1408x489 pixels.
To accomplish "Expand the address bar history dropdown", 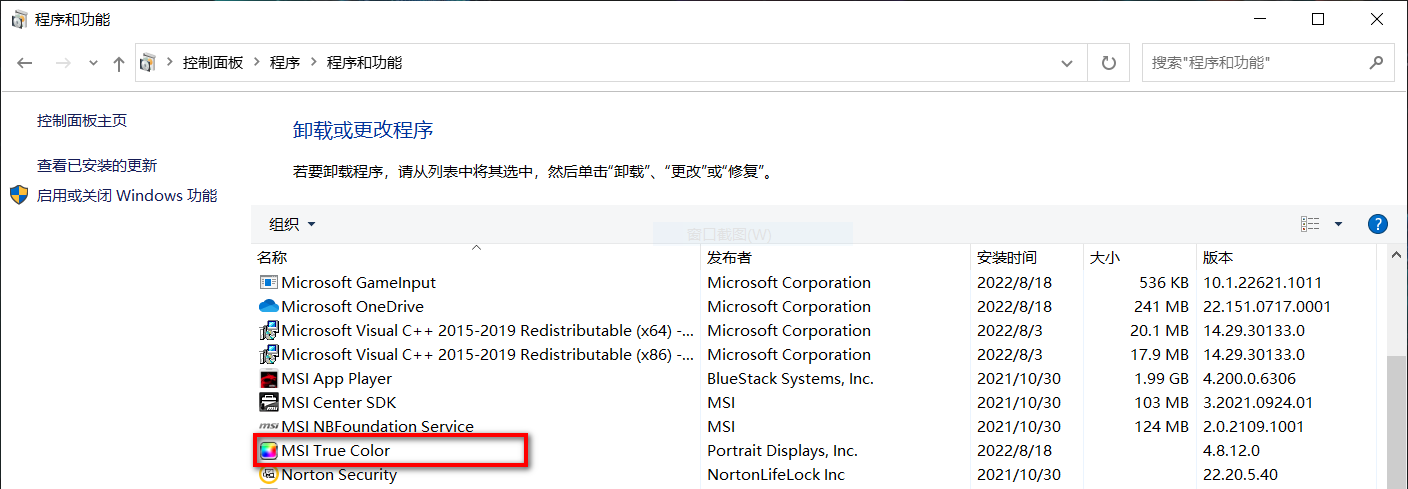I will click(x=1067, y=63).
